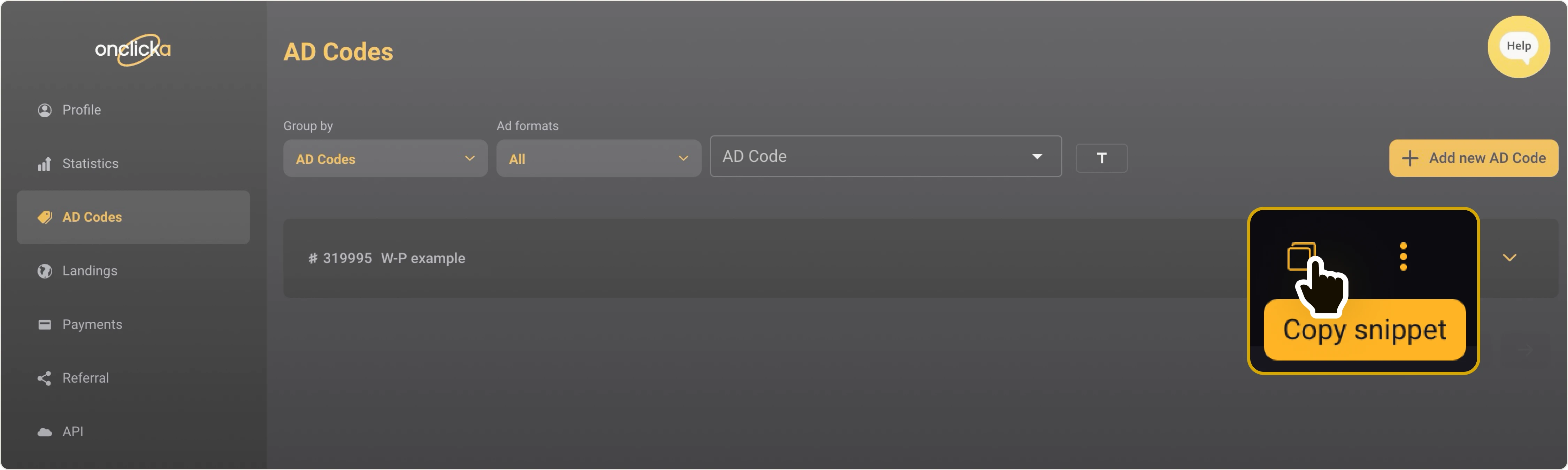Expand the W-P example row details
This screenshot has height=470, width=1568.
pos(1509,258)
